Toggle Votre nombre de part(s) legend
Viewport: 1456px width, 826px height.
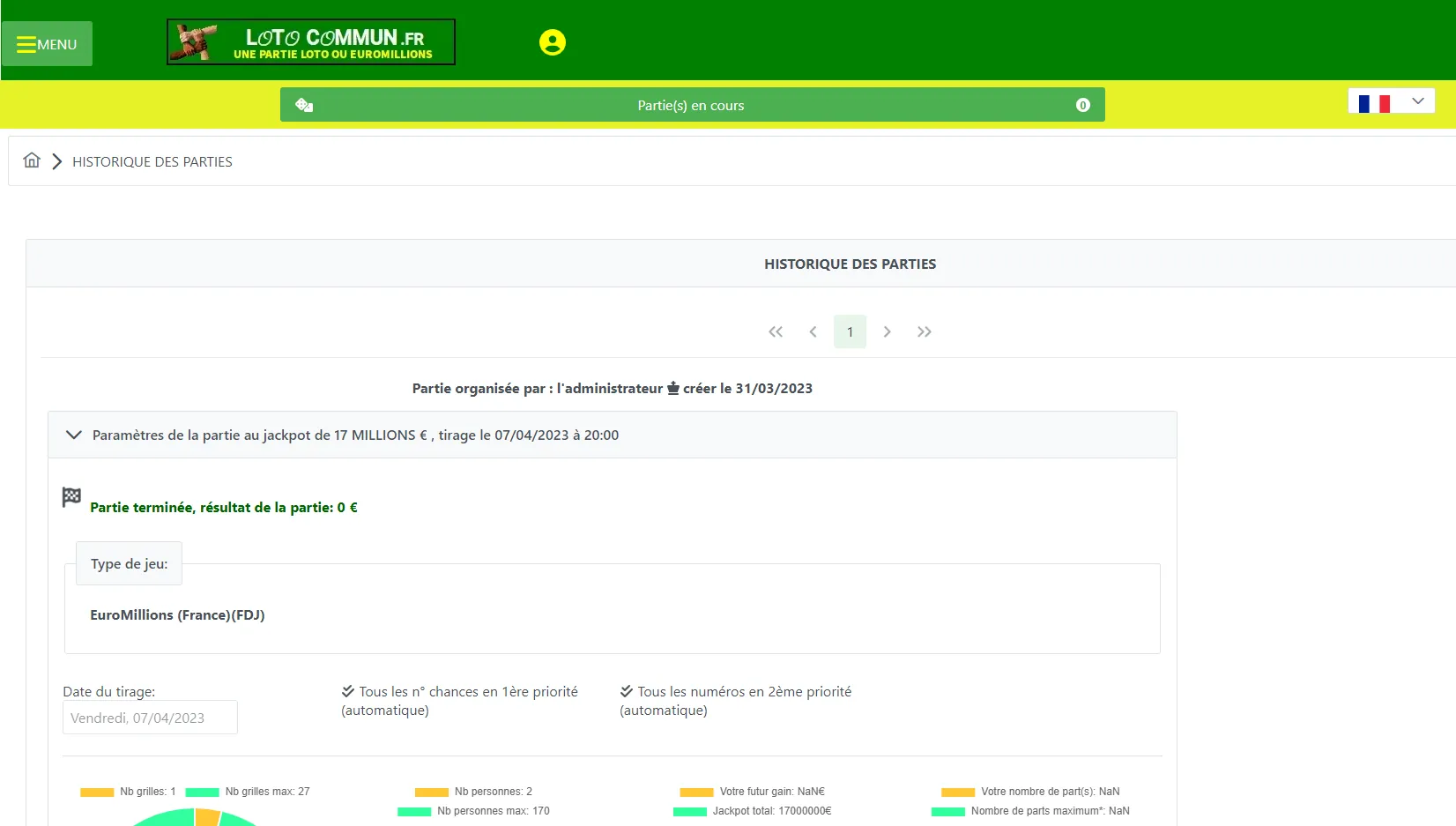tap(1030, 792)
